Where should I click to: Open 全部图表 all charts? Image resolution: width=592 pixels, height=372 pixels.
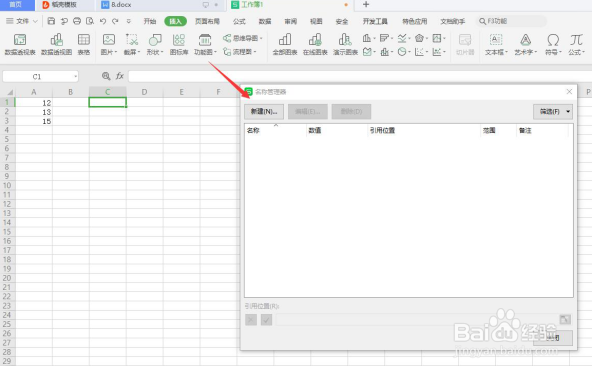(285, 44)
